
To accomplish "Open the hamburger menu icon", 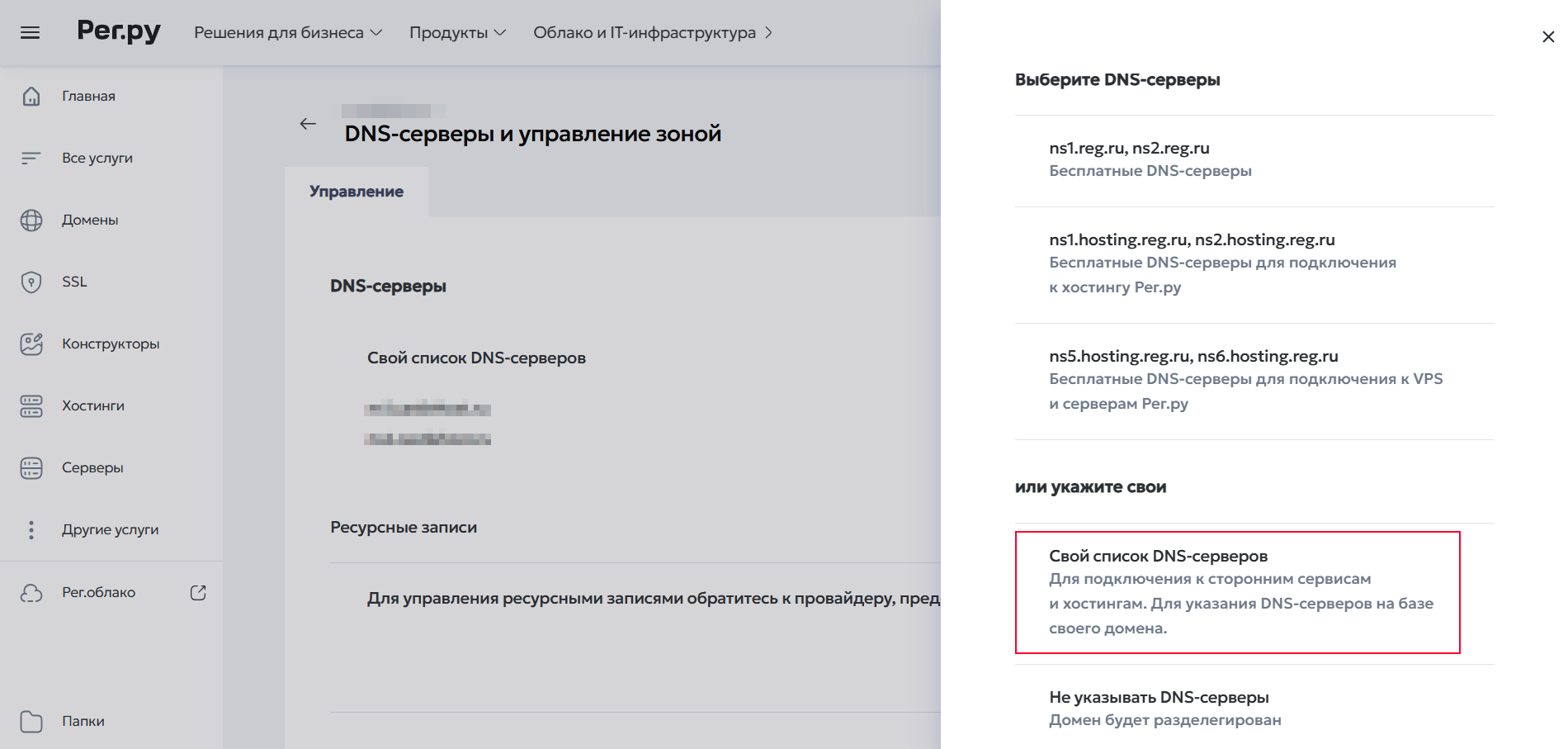I will [x=31, y=32].
